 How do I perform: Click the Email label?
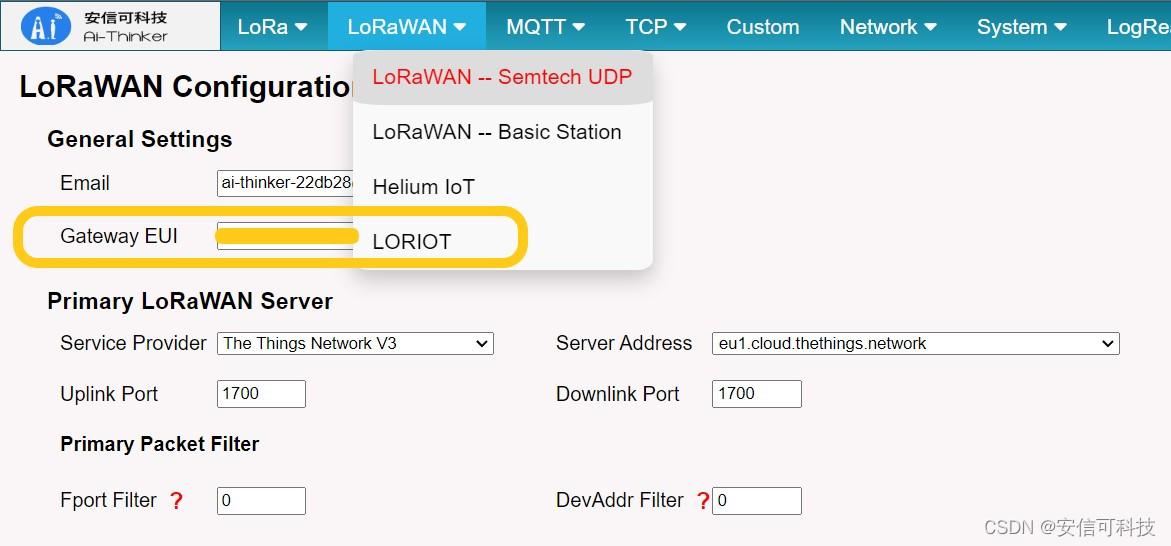85,183
